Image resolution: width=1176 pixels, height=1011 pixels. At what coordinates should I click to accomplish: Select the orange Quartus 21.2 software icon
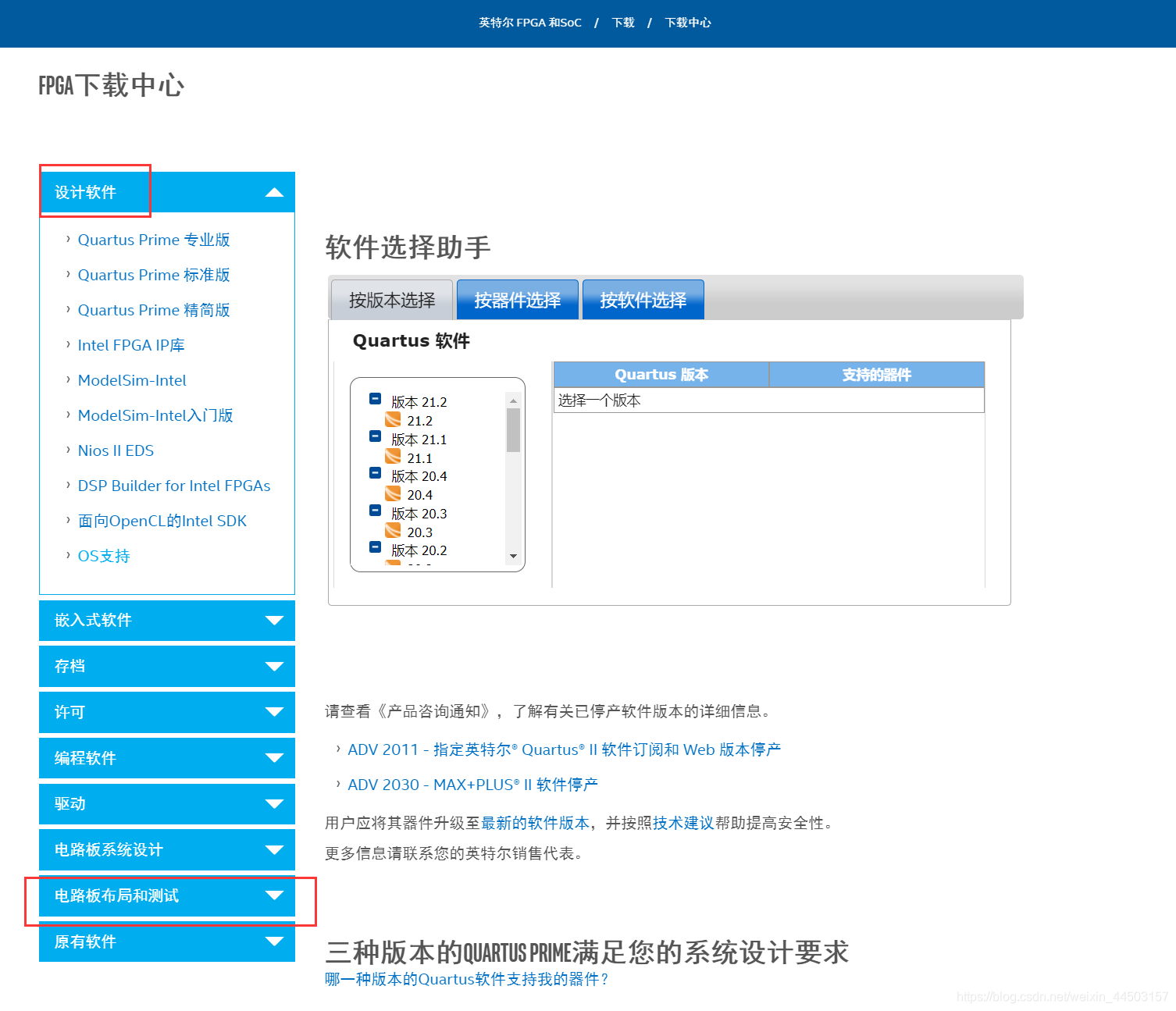click(393, 419)
